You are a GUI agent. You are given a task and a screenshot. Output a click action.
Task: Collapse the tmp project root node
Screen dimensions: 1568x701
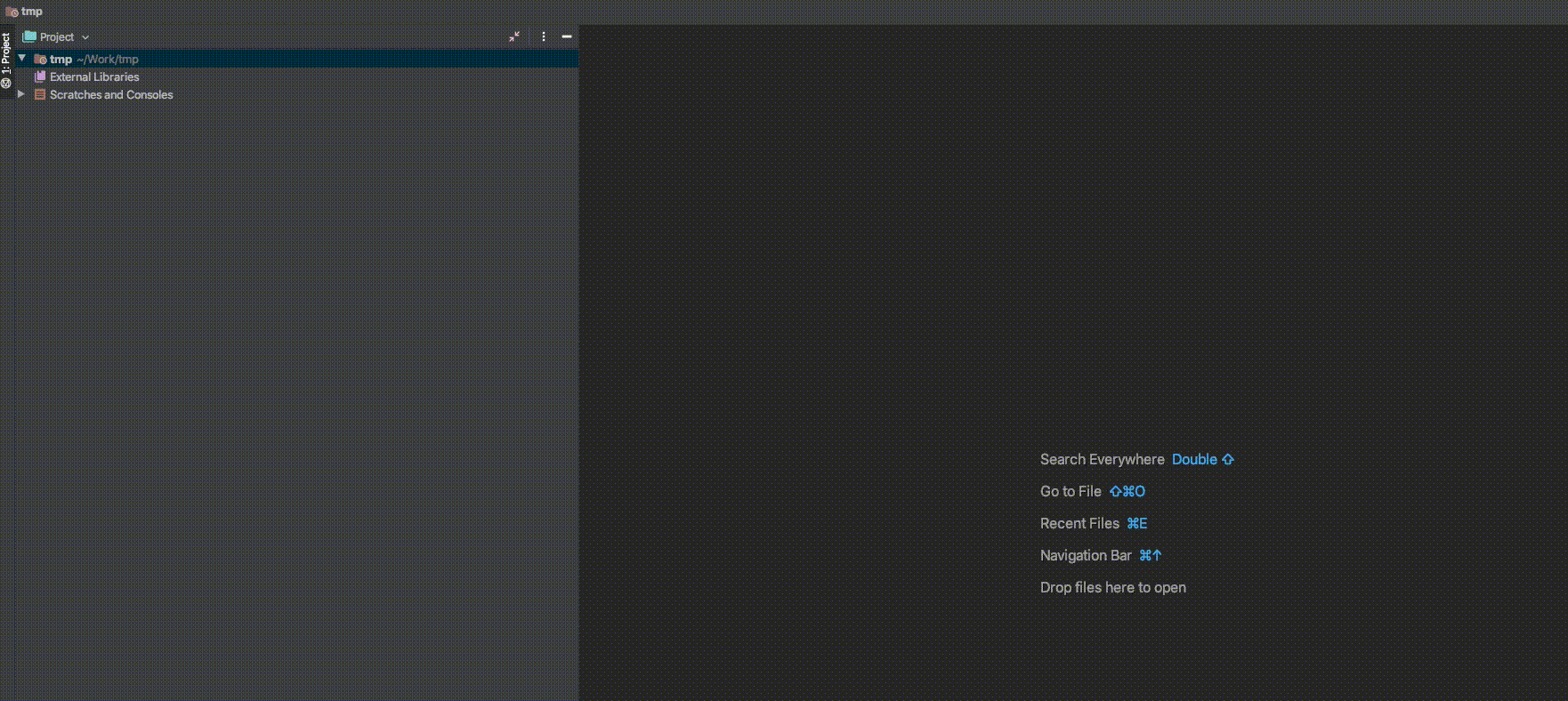[22, 59]
